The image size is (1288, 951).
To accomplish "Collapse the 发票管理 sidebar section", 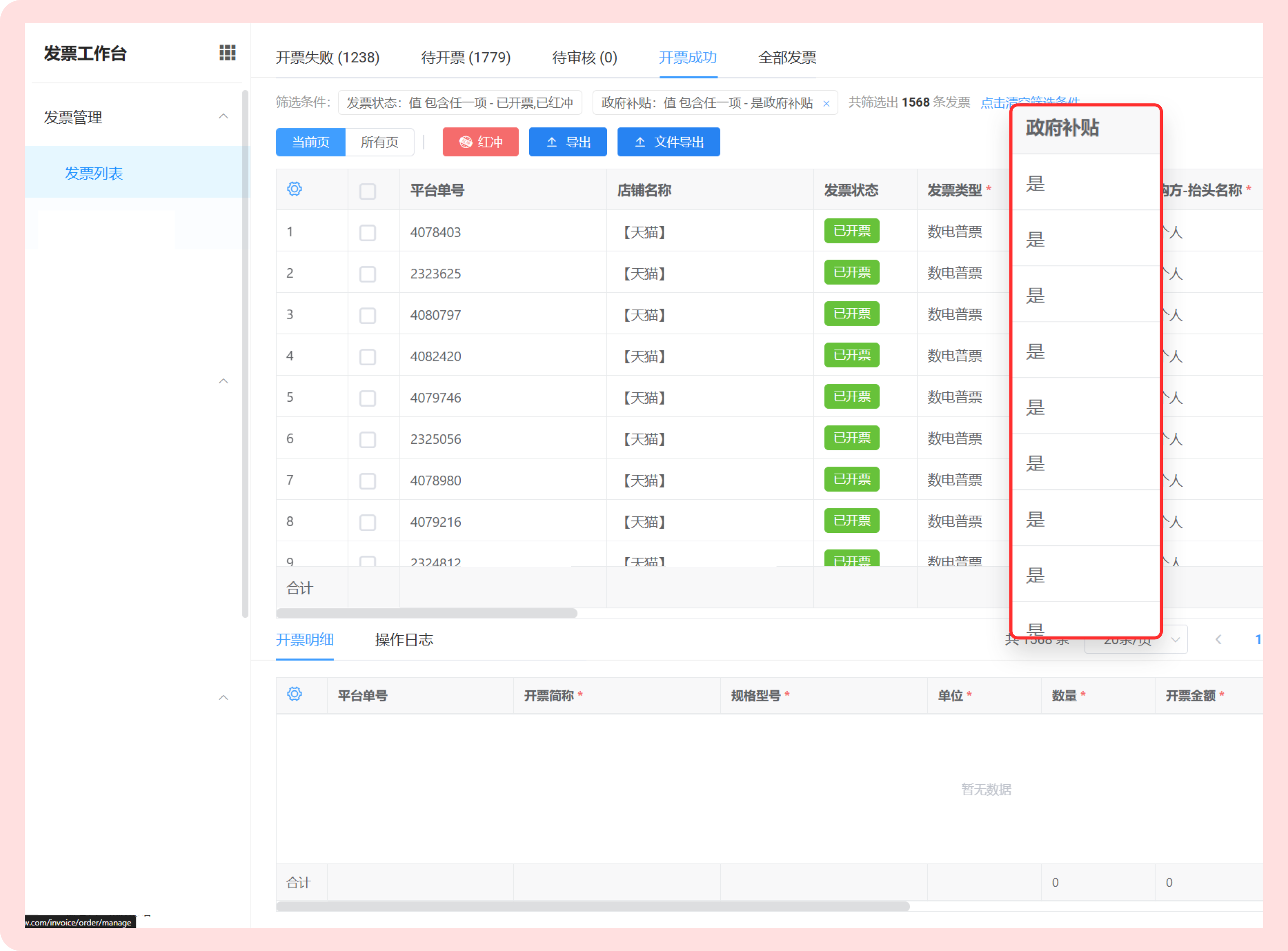I will (223, 116).
